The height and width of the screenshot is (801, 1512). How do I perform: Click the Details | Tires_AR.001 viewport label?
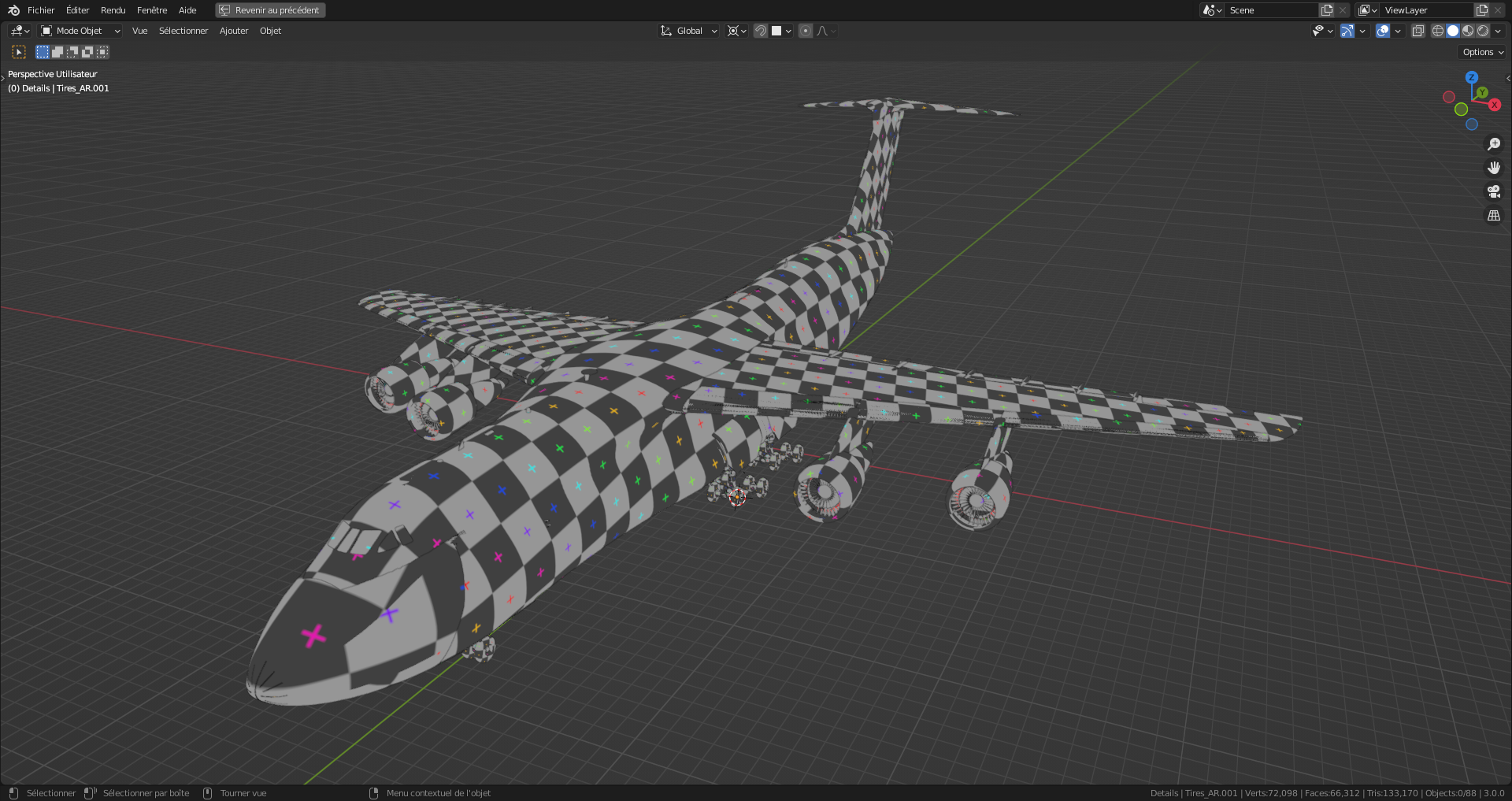(x=65, y=88)
